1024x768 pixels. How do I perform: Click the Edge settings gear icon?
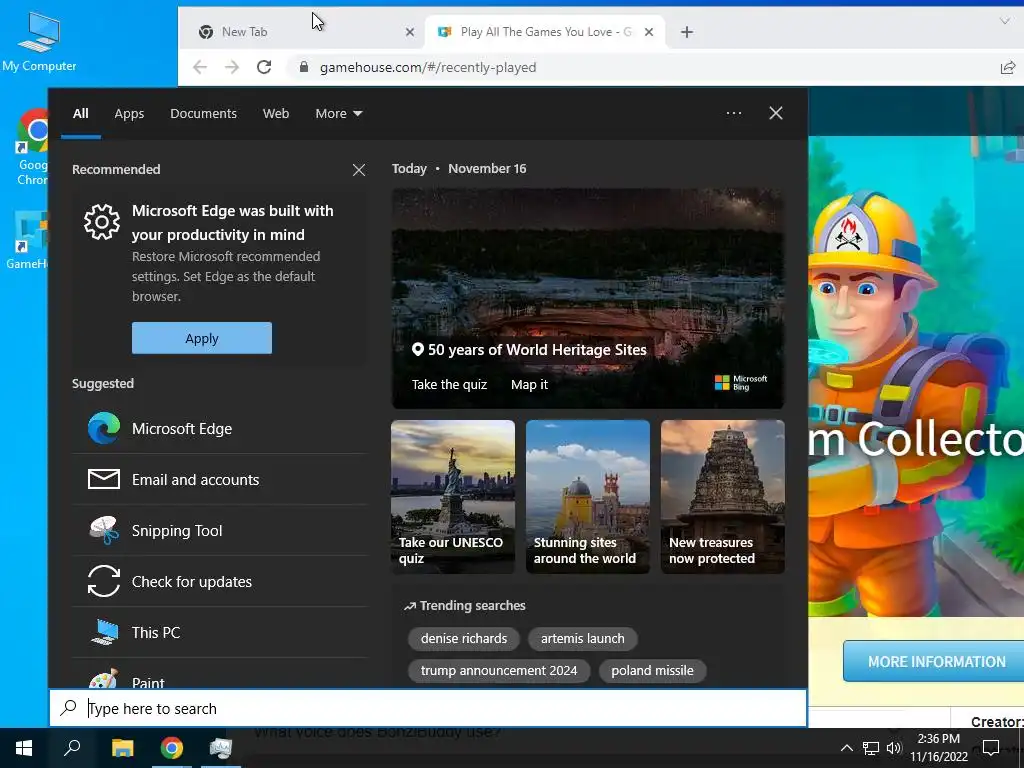pos(102,222)
